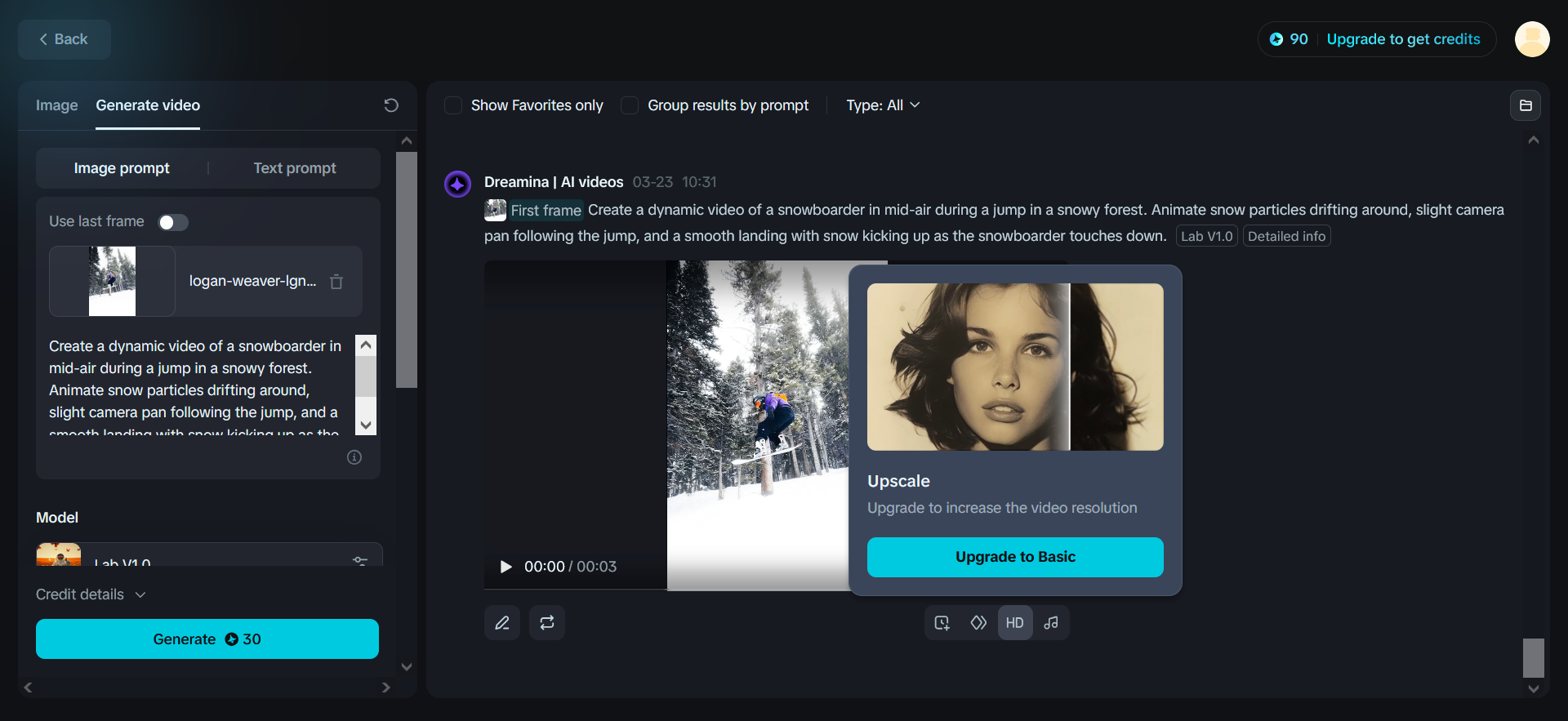Click the results pane scrollbar thumb
Image resolution: width=1568 pixels, height=721 pixels.
click(1534, 658)
